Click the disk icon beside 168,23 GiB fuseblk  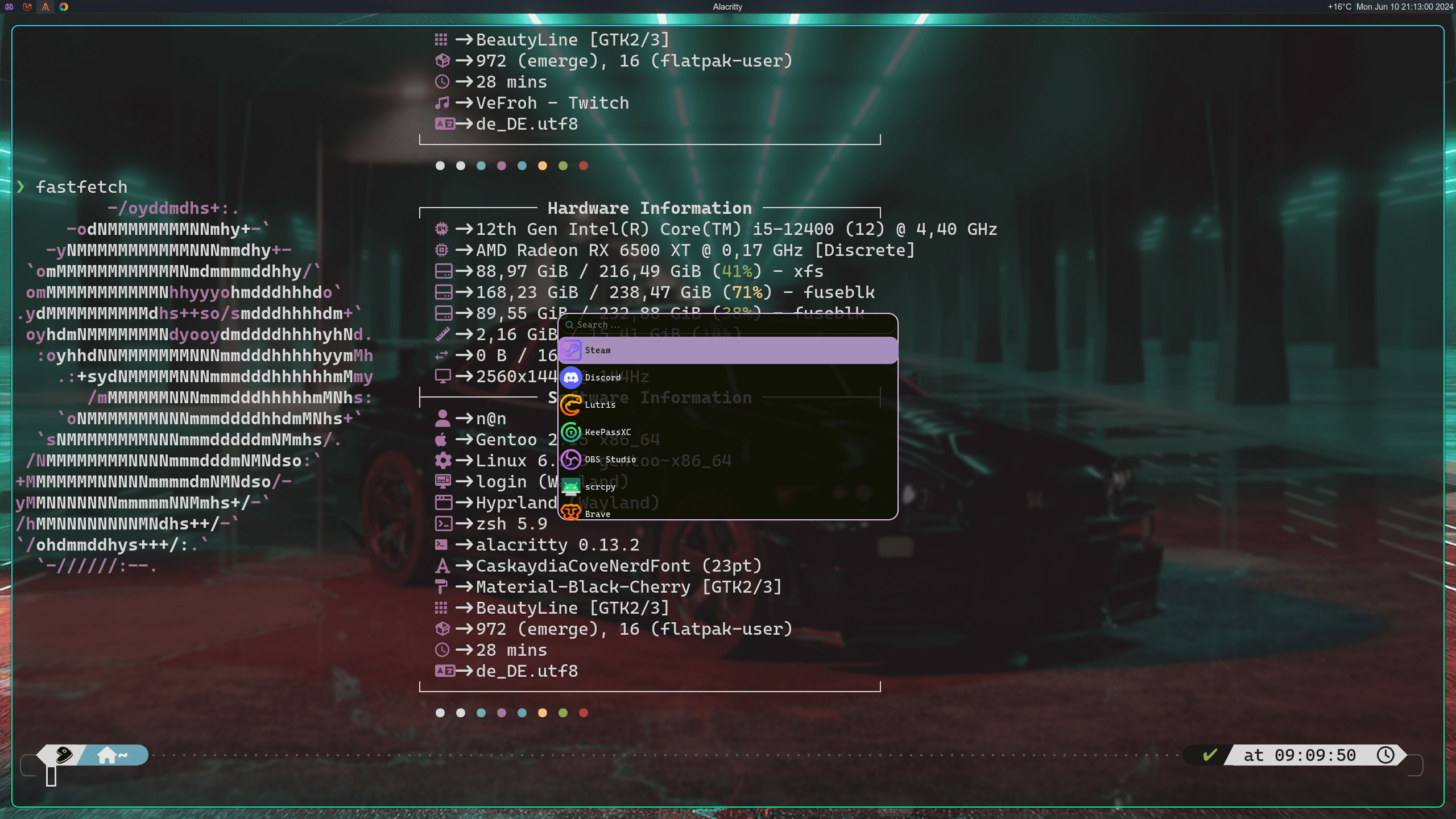[x=443, y=292]
